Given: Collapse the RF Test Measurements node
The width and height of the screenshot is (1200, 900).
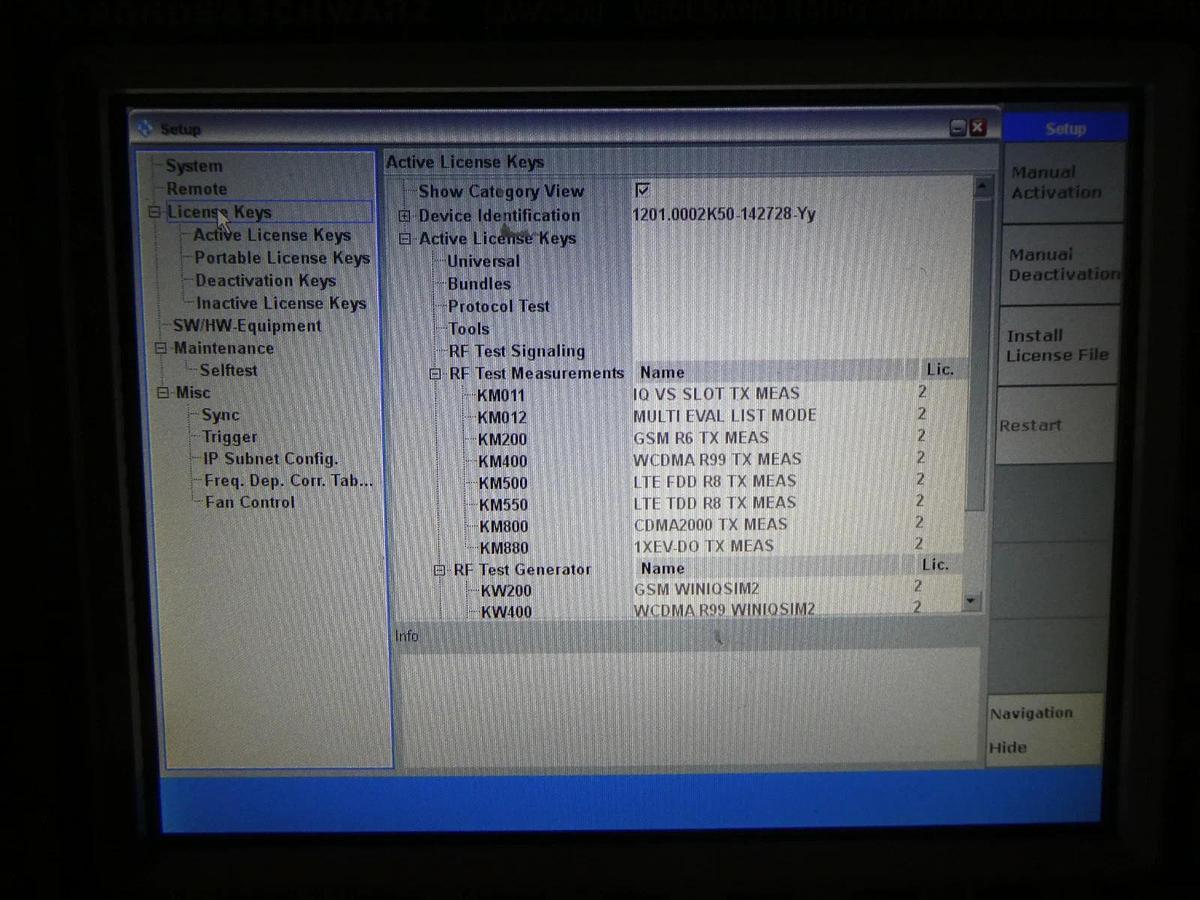Looking at the screenshot, I should [x=435, y=374].
